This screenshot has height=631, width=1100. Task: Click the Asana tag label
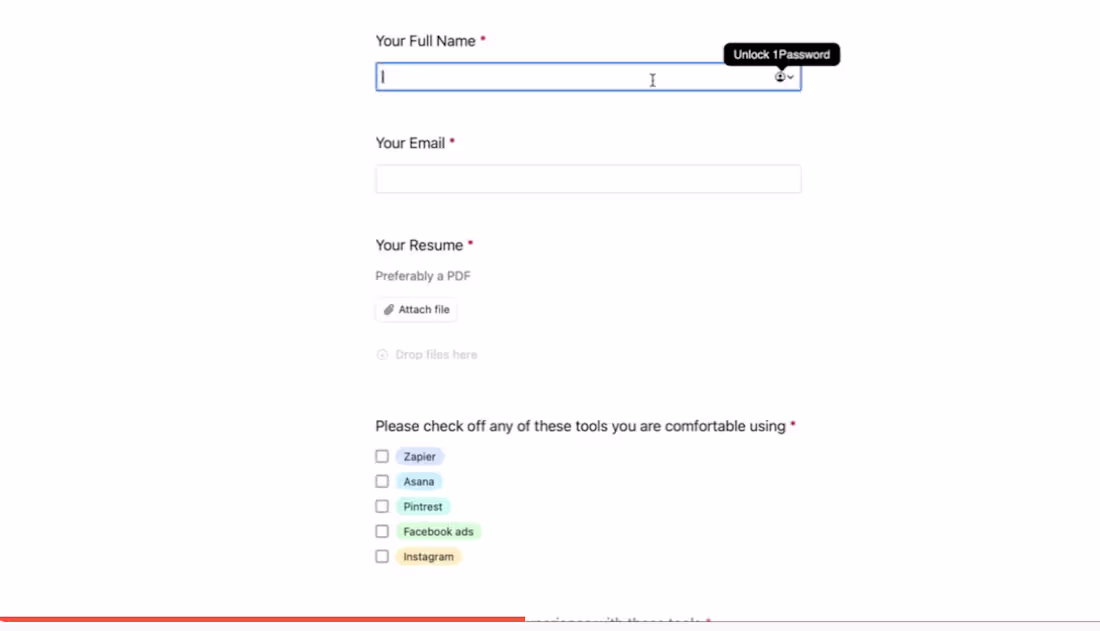coord(418,481)
